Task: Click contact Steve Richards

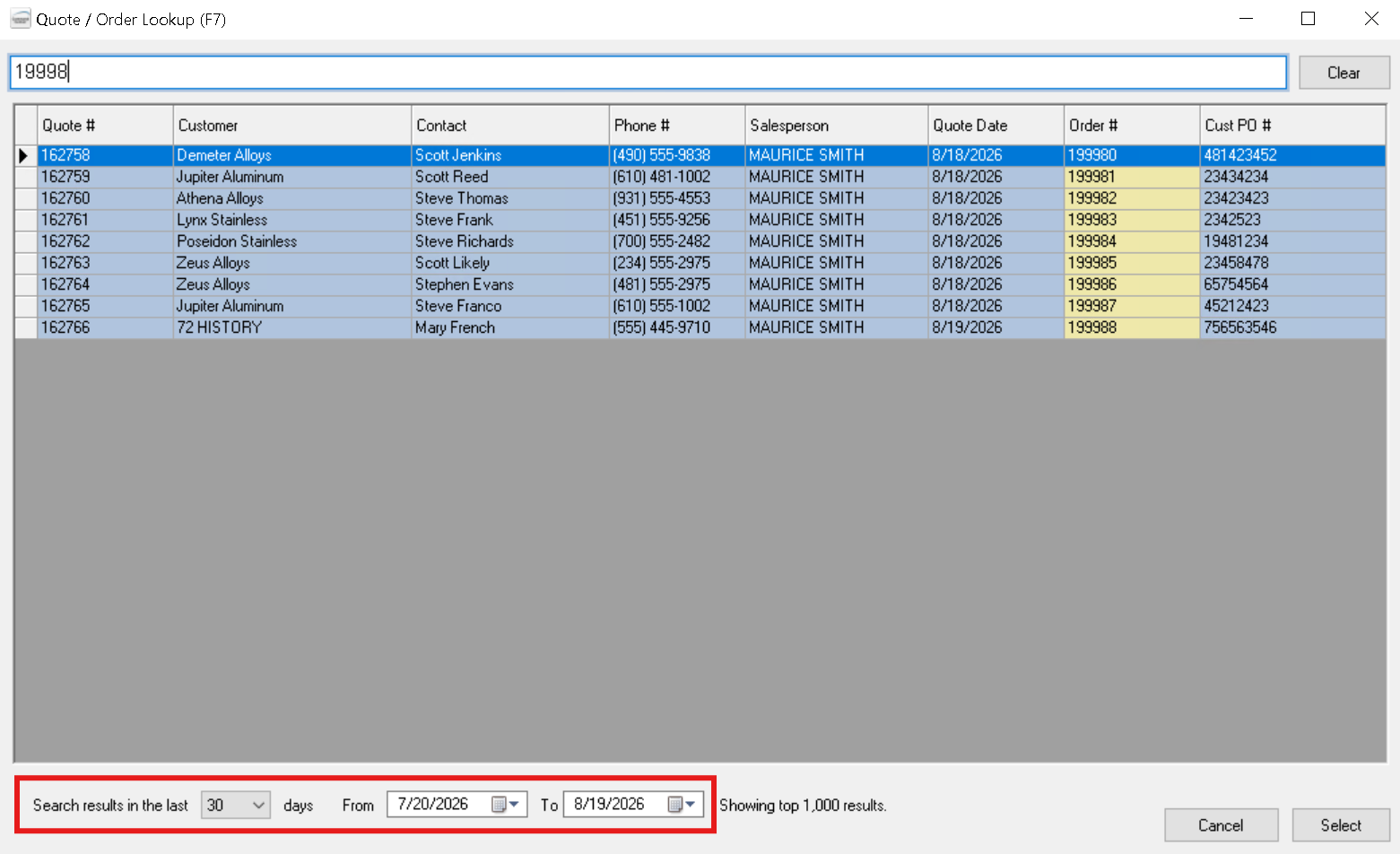Action: click(510, 241)
